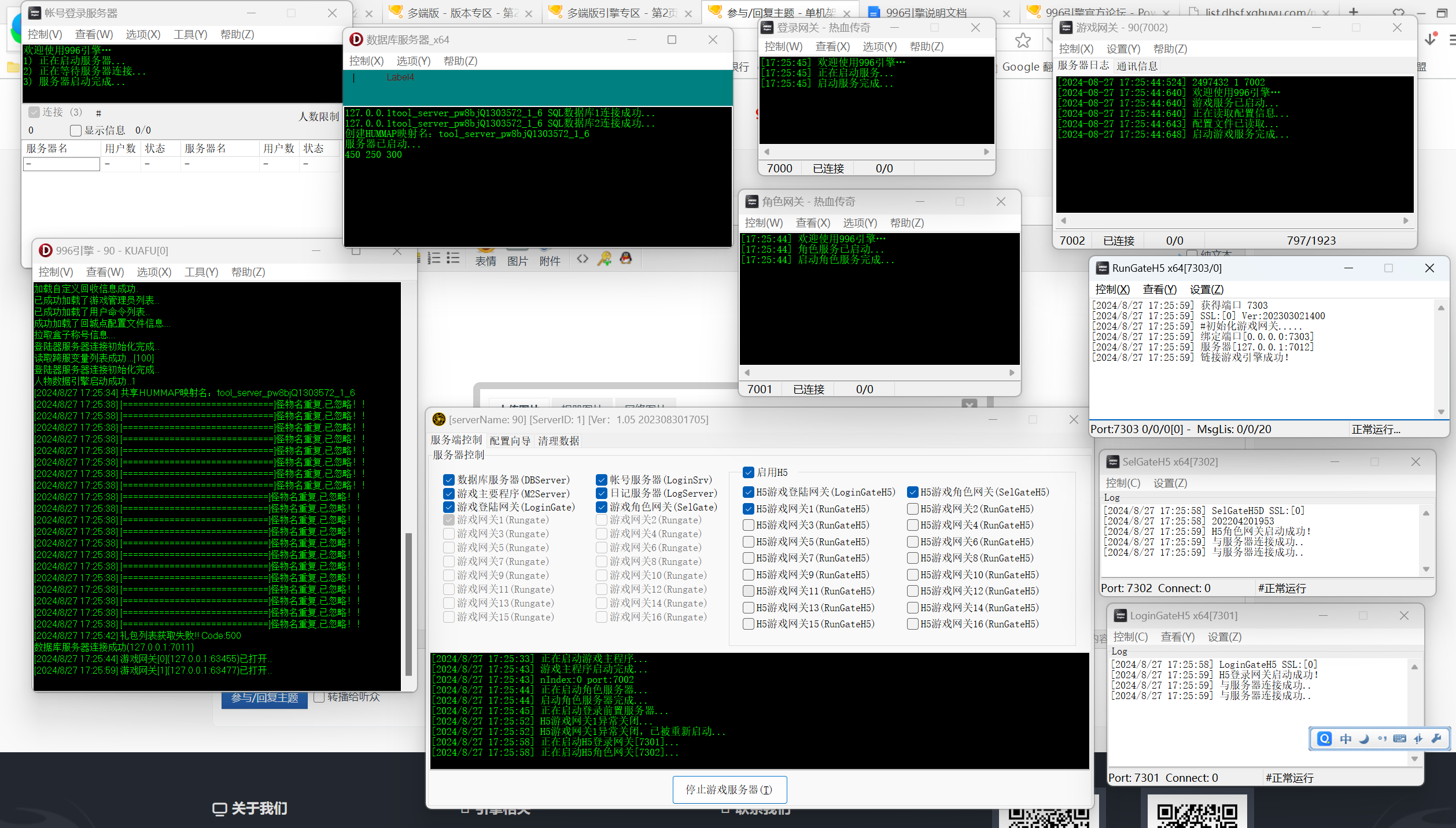Toggle H5游戏登陆网关(LoginGateH5) checkbox

pos(749,492)
